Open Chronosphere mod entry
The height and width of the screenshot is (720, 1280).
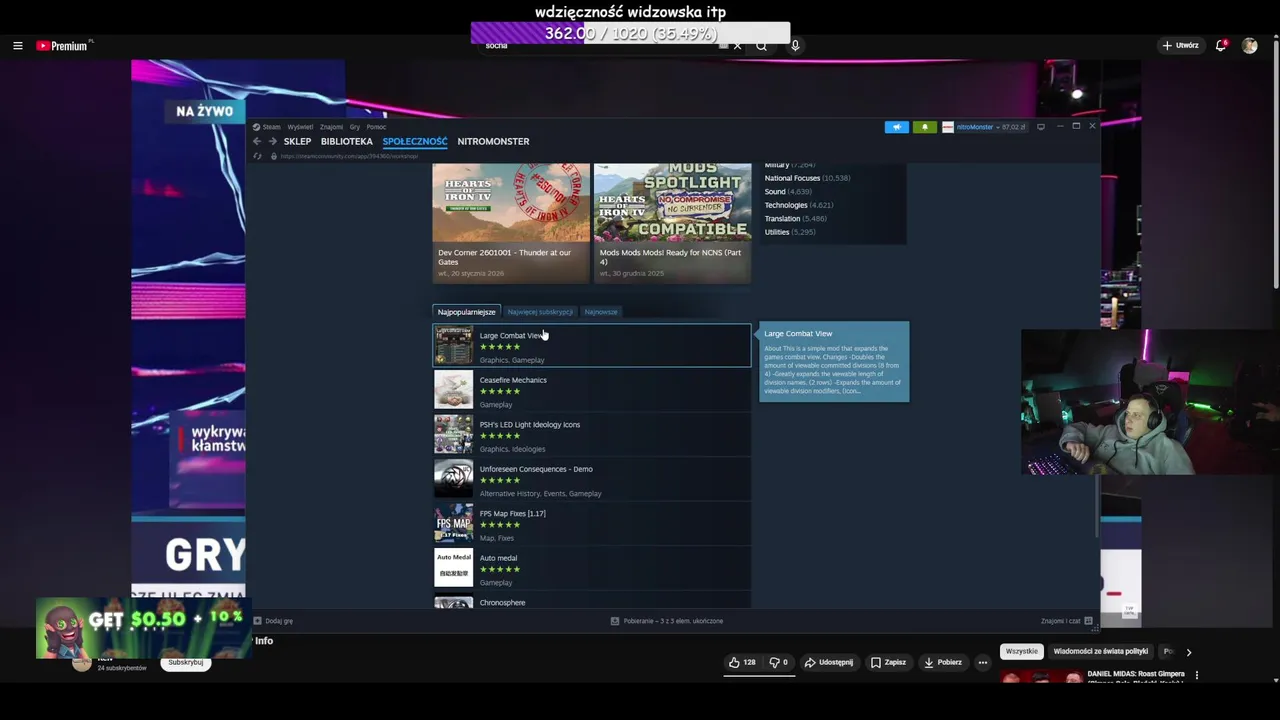(592, 602)
